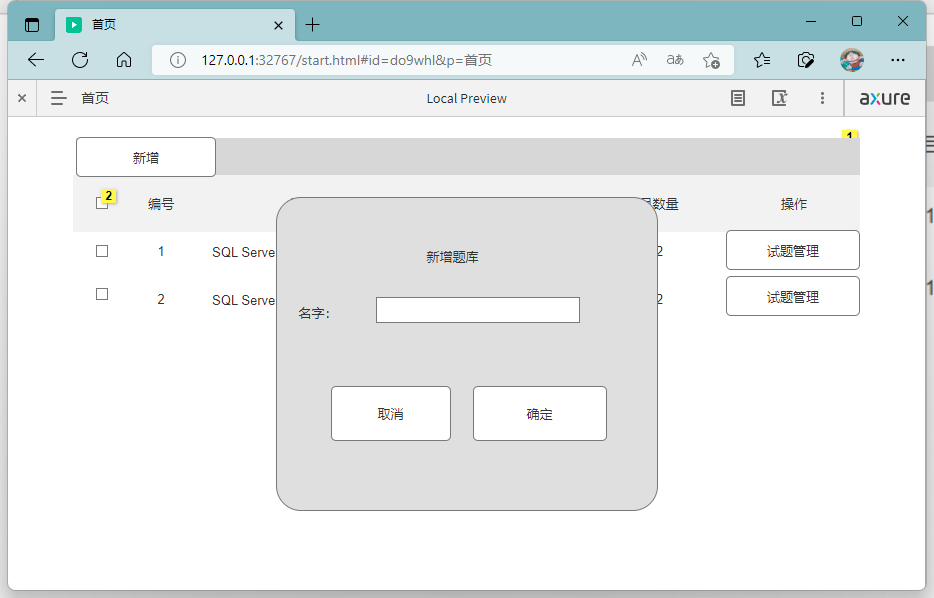
Task: View site information icon in address bar
Action: tap(178, 60)
